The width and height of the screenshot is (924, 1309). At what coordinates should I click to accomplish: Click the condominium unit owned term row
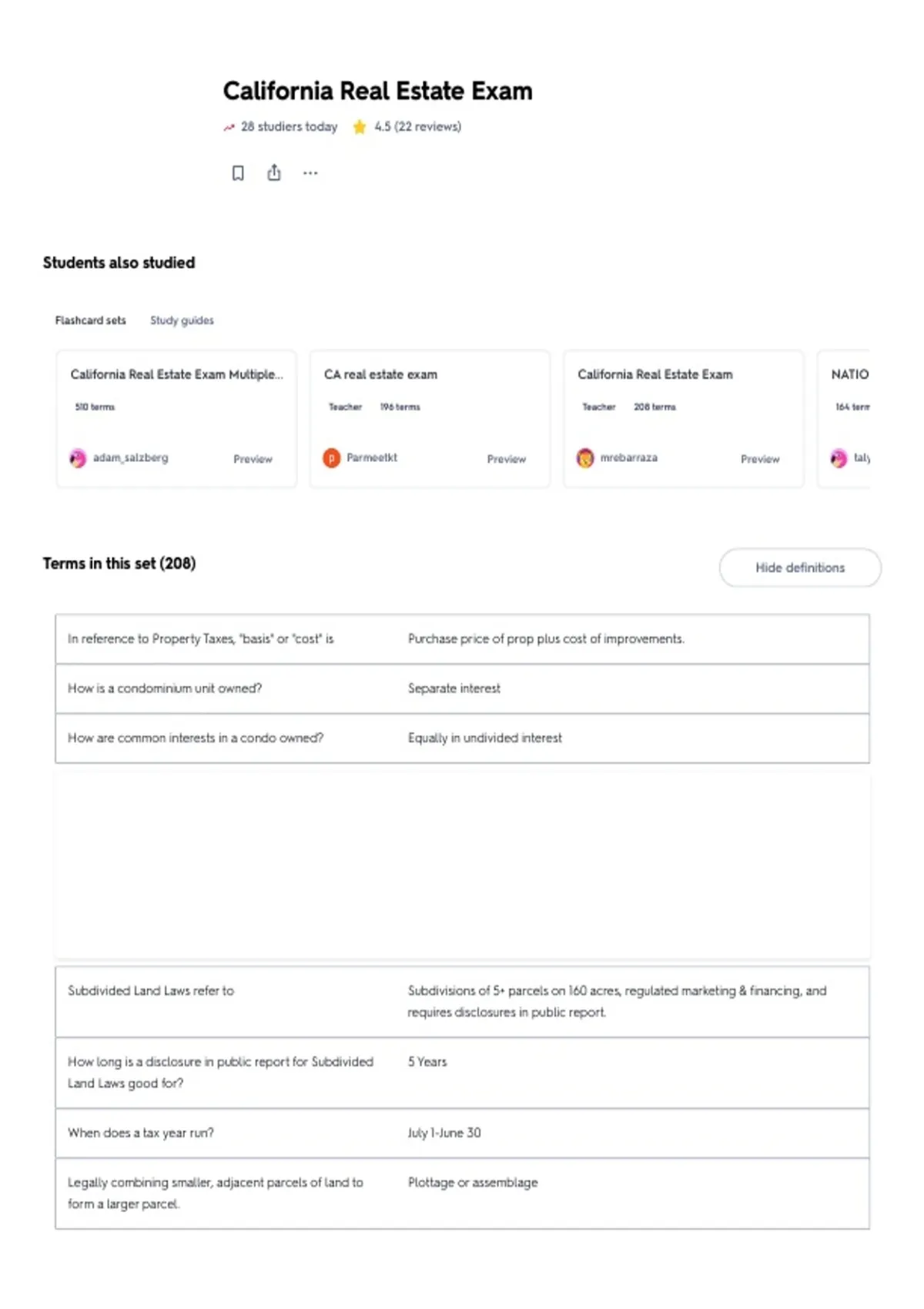coord(462,688)
